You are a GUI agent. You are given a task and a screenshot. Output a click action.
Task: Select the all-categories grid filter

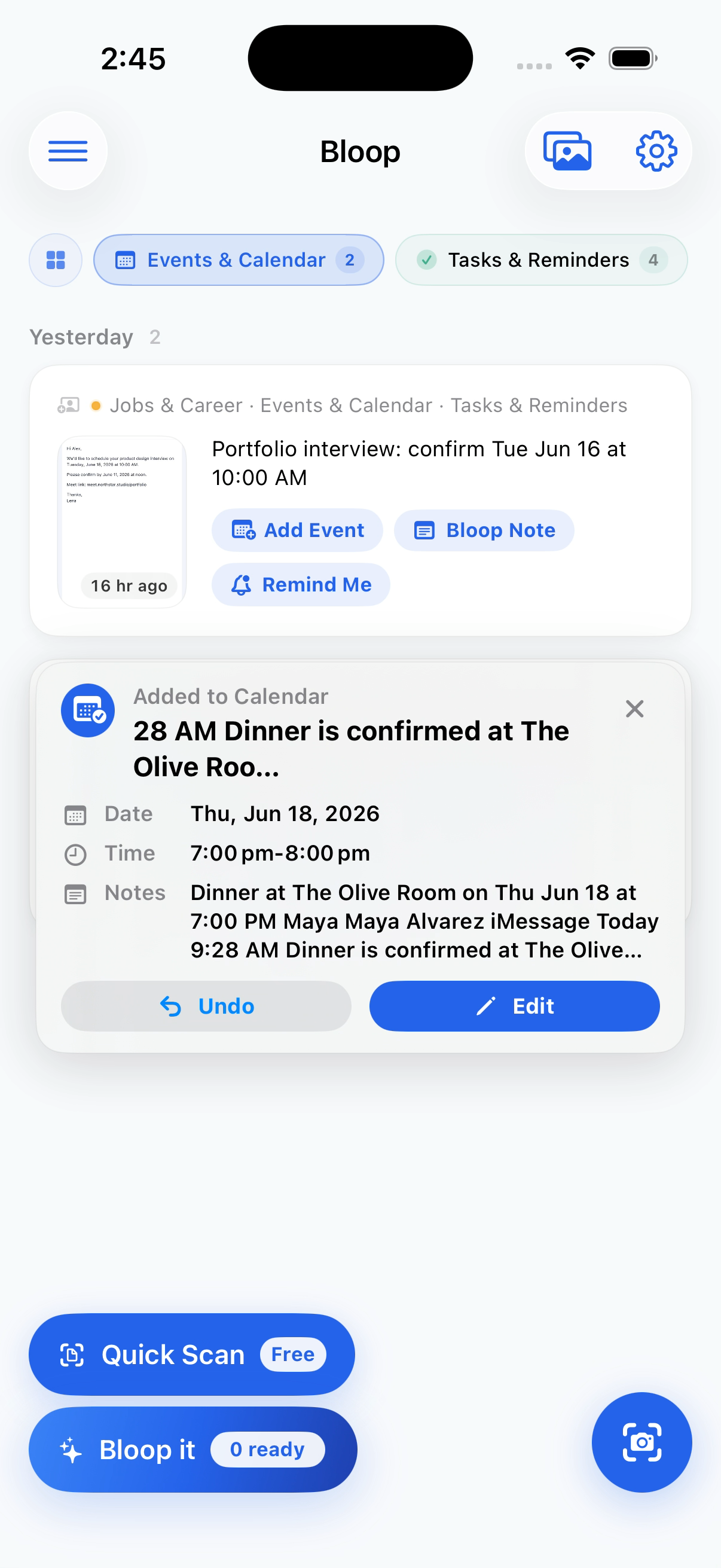[x=56, y=260]
